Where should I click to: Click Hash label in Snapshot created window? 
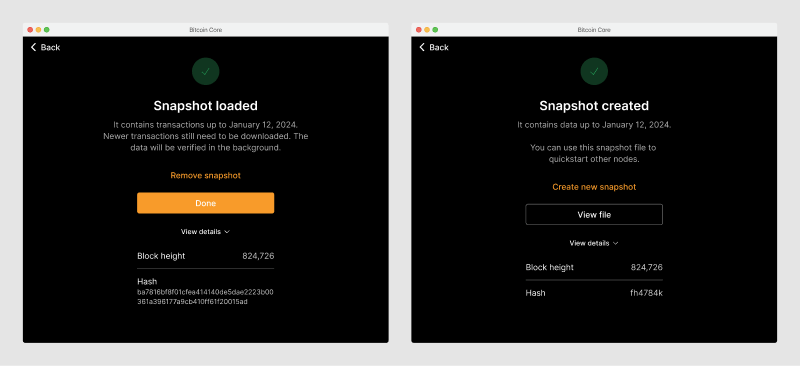535,293
